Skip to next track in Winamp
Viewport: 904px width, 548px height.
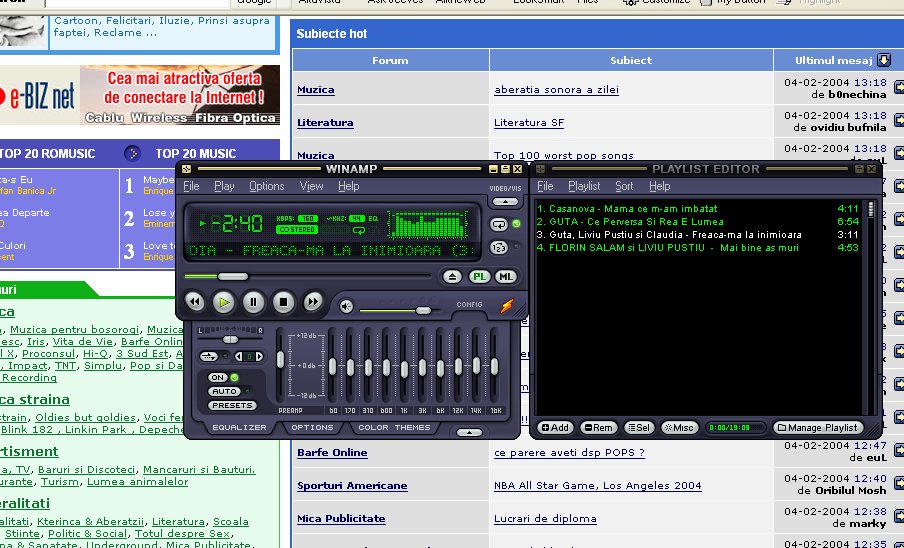312,302
